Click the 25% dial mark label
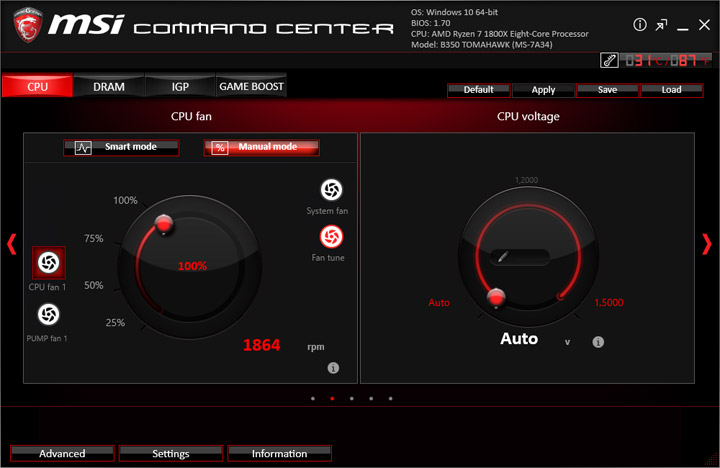Viewport: 720px width, 468px height. [115, 323]
